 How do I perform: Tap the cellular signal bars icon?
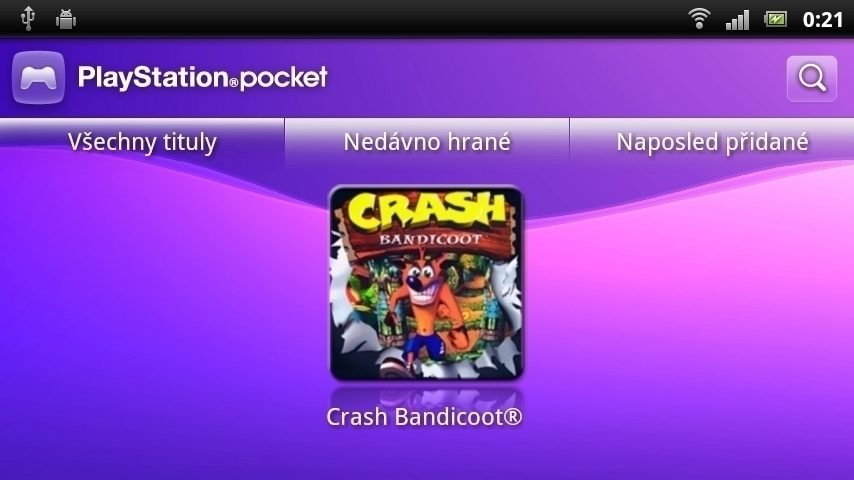tap(737, 19)
